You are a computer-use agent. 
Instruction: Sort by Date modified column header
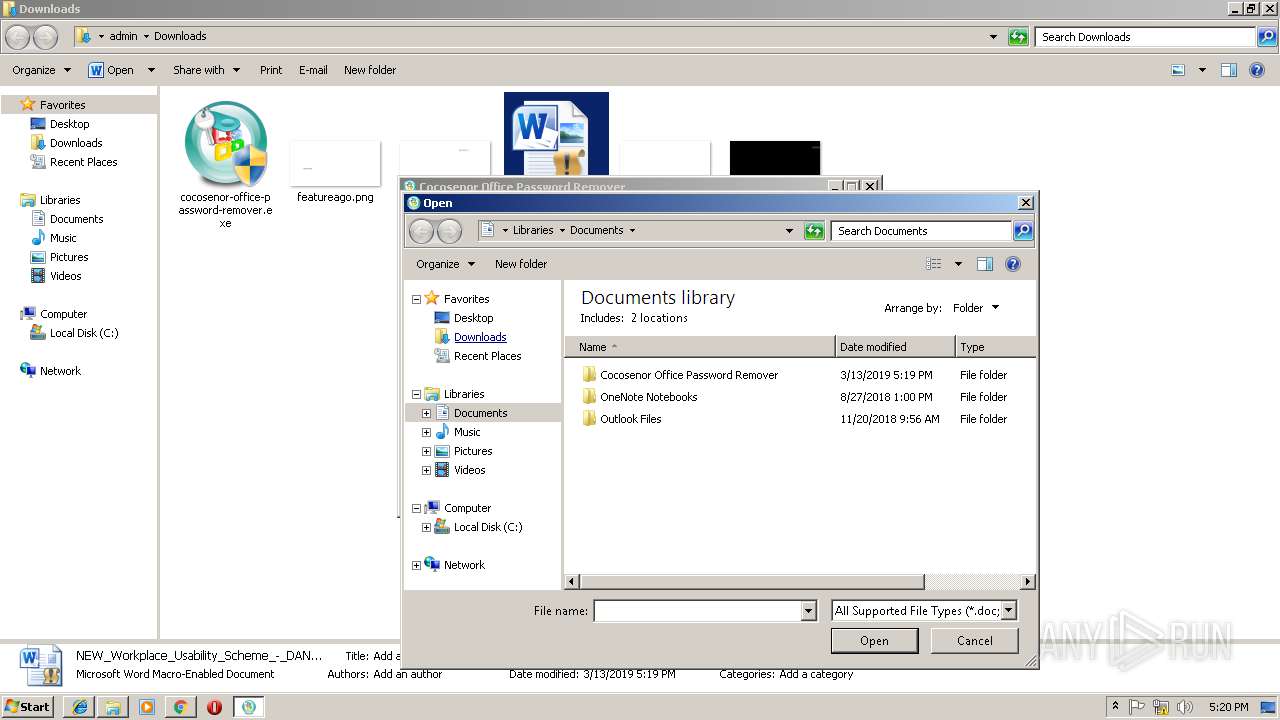coord(895,347)
